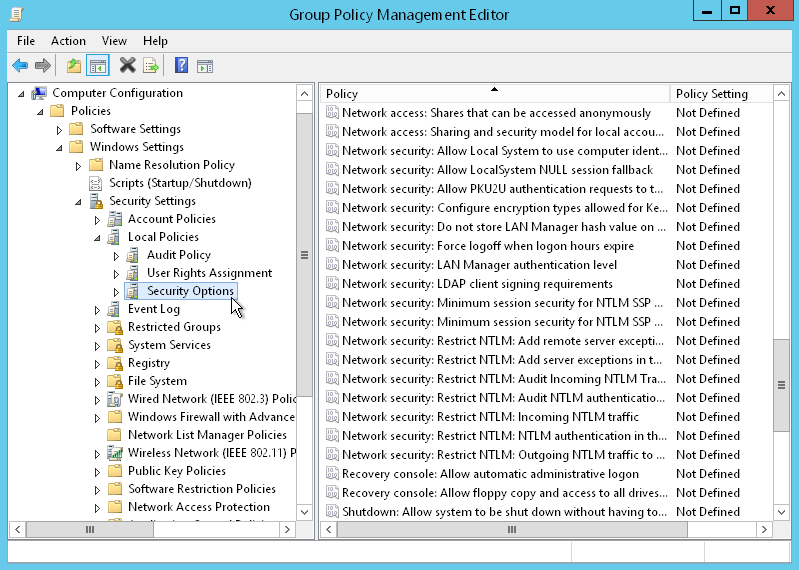The width and height of the screenshot is (799, 570).
Task: Expand the System Services node
Action: click(x=97, y=346)
